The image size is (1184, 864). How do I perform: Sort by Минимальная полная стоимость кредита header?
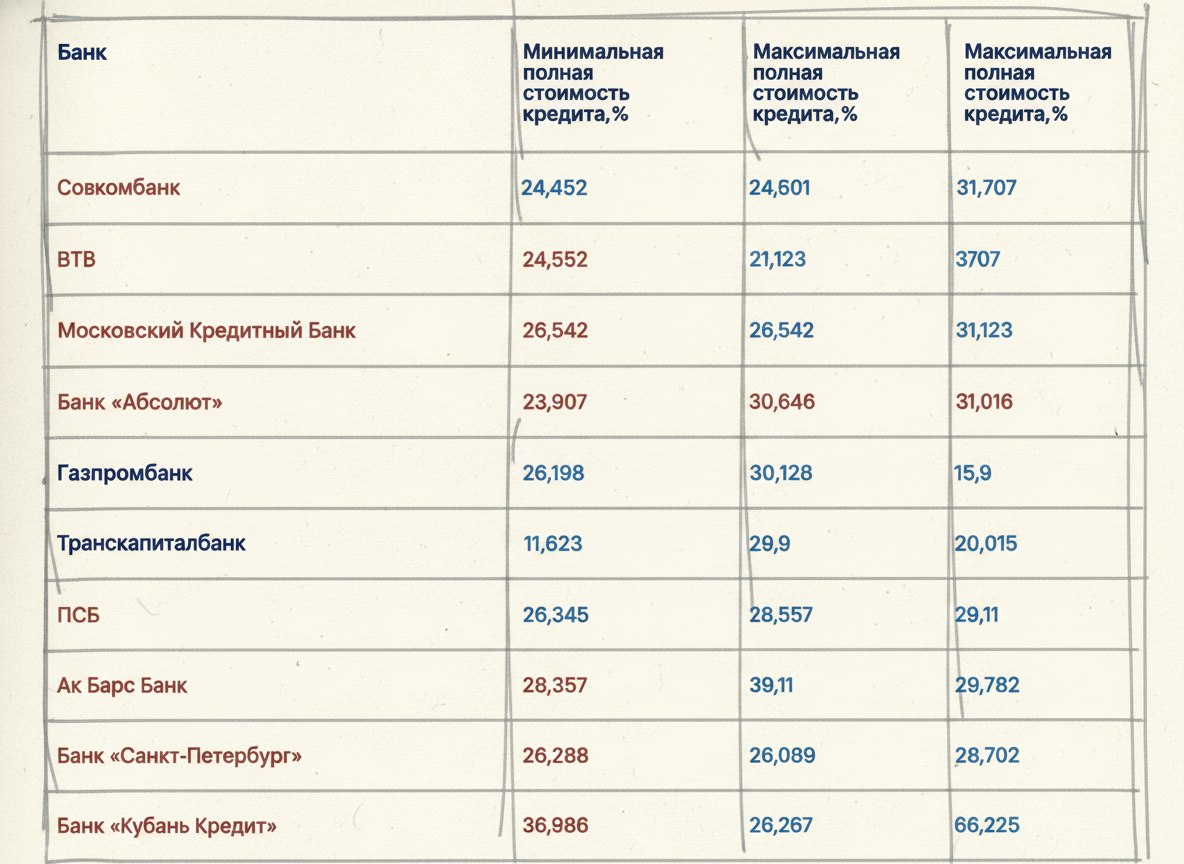pyautogui.click(x=593, y=83)
